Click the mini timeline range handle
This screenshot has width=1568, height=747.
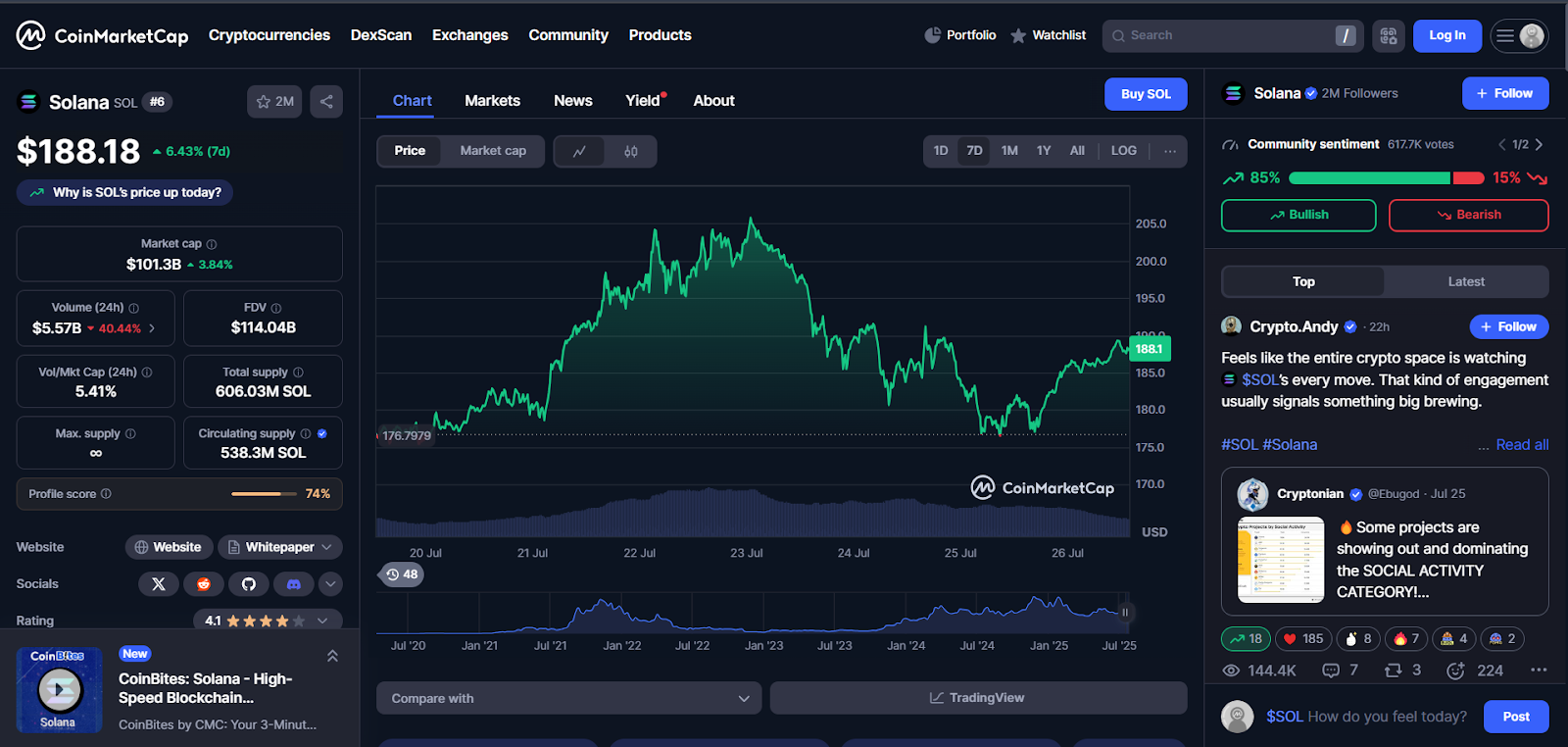1125,613
